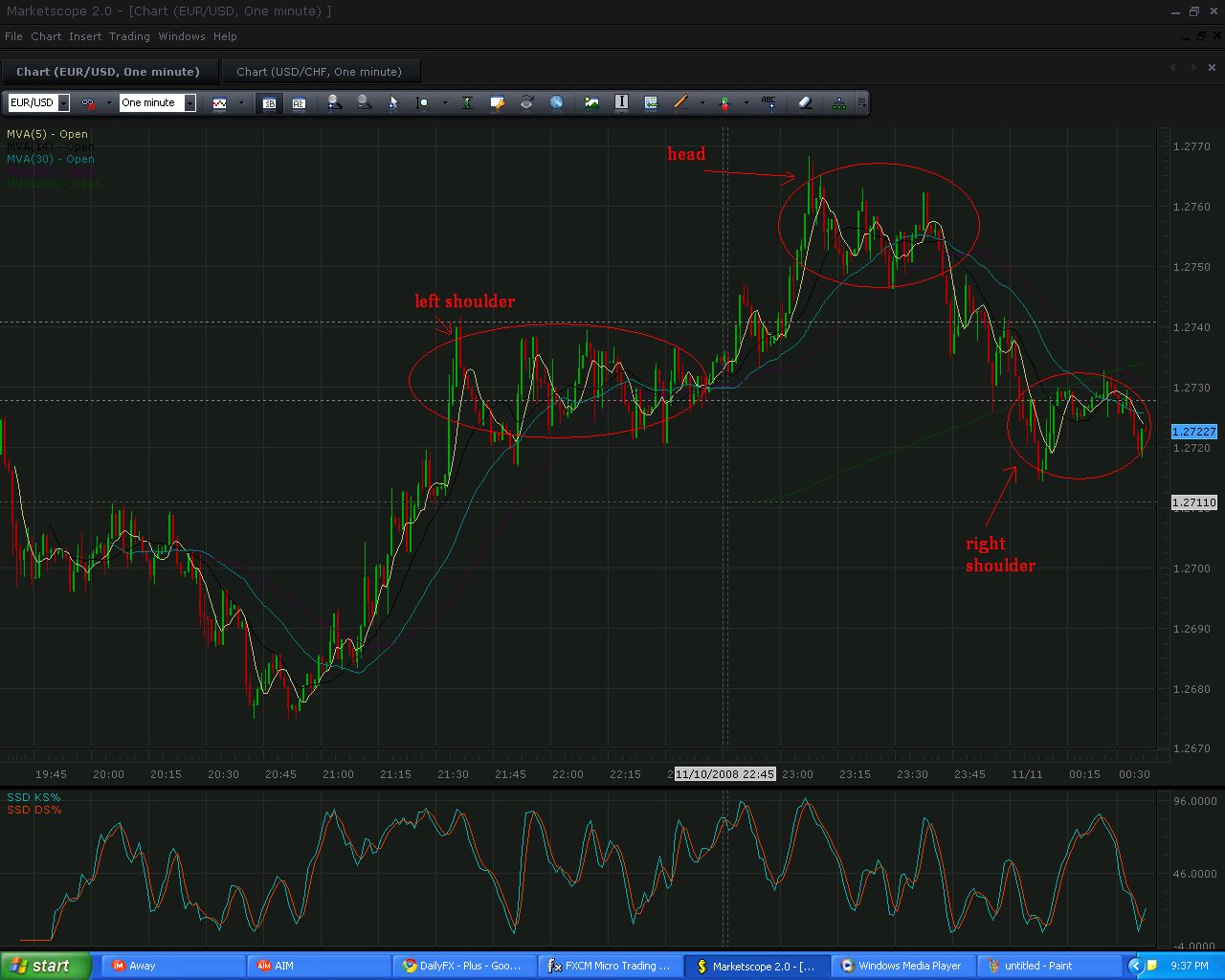Click the SSD DS% indicator label
Image resolution: width=1225 pixels, height=980 pixels.
(x=33, y=810)
